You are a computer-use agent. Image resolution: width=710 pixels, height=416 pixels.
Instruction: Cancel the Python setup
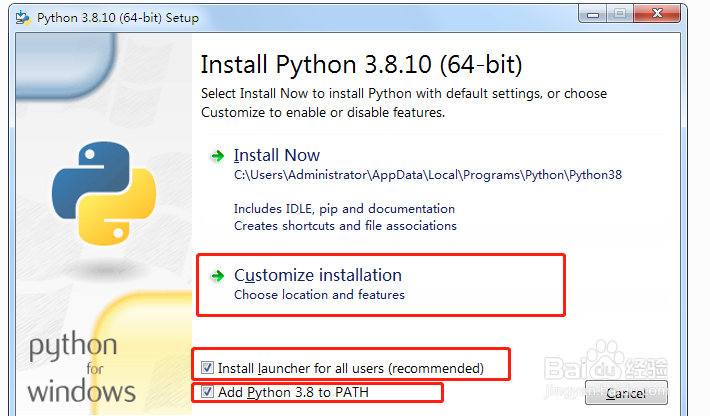pos(626,392)
